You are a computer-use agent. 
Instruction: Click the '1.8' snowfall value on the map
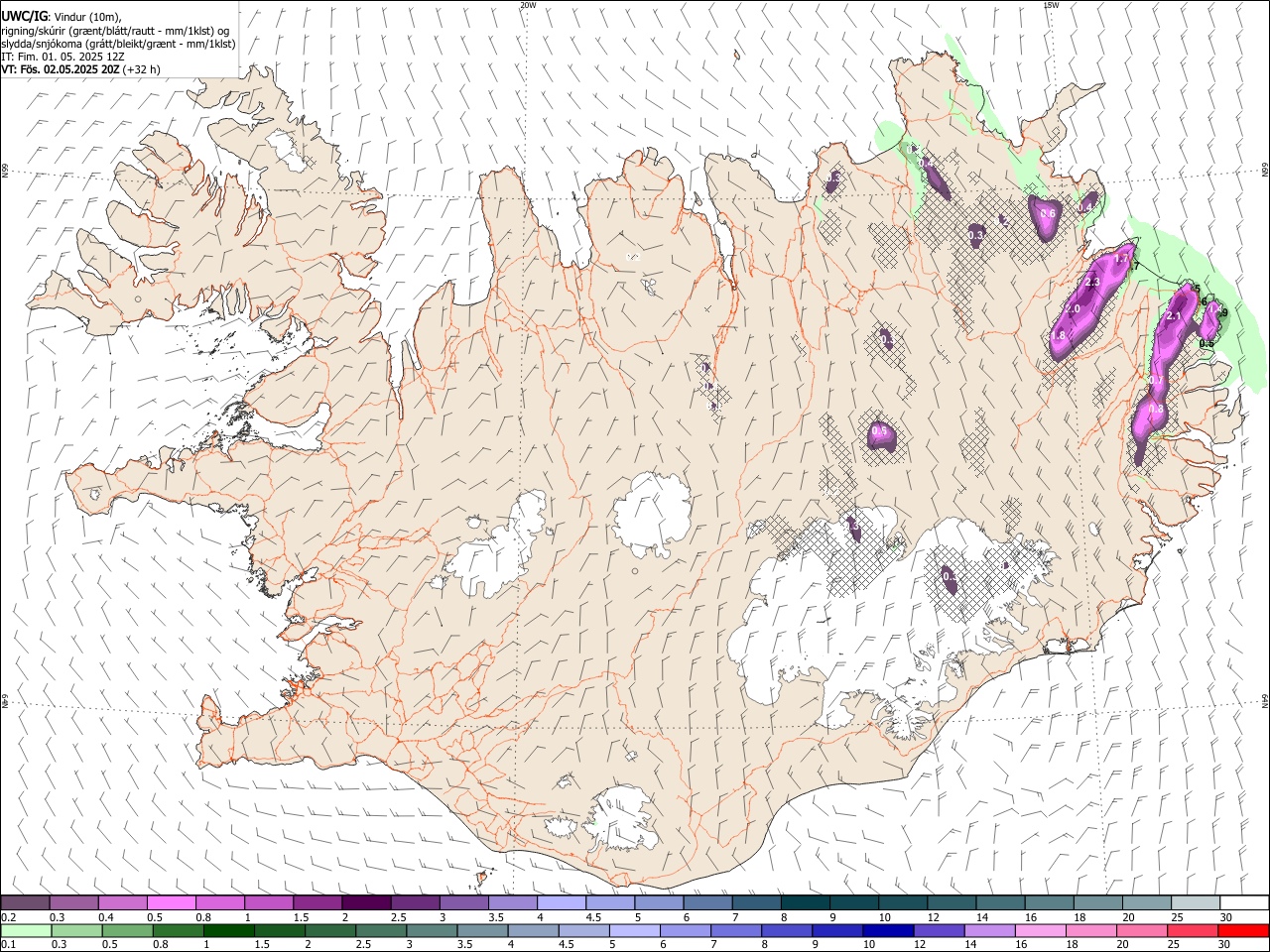tap(1058, 336)
